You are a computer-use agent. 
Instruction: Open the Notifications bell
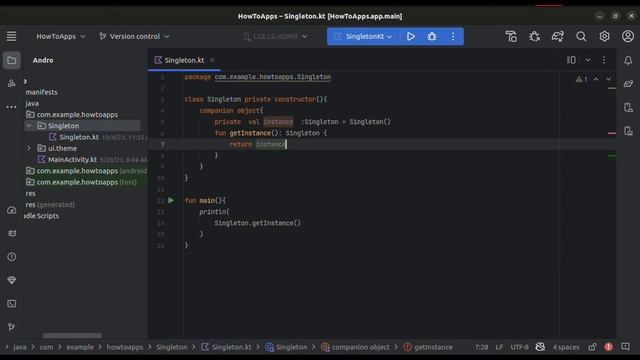(628, 60)
